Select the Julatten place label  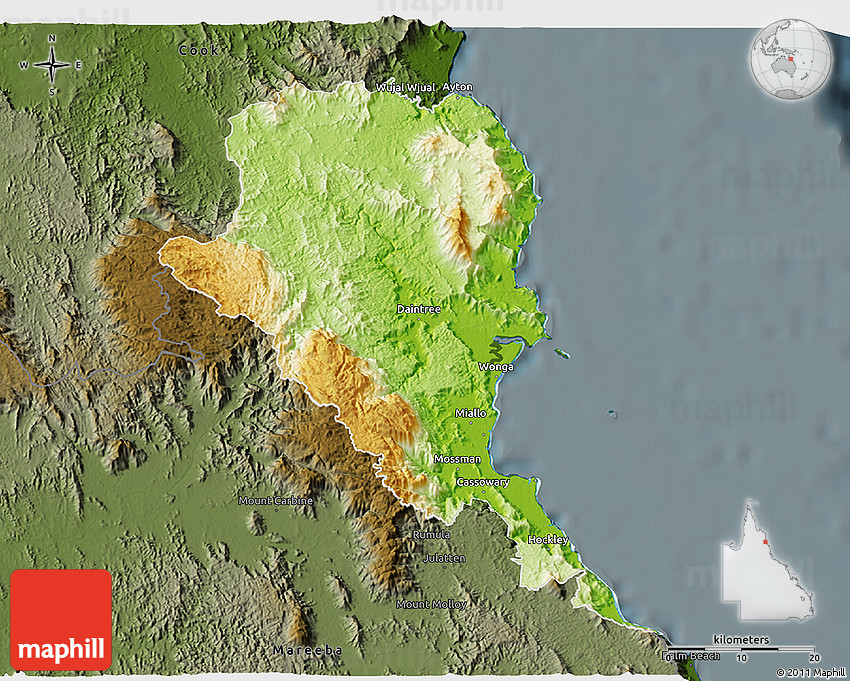pyautogui.click(x=443, y=558)
